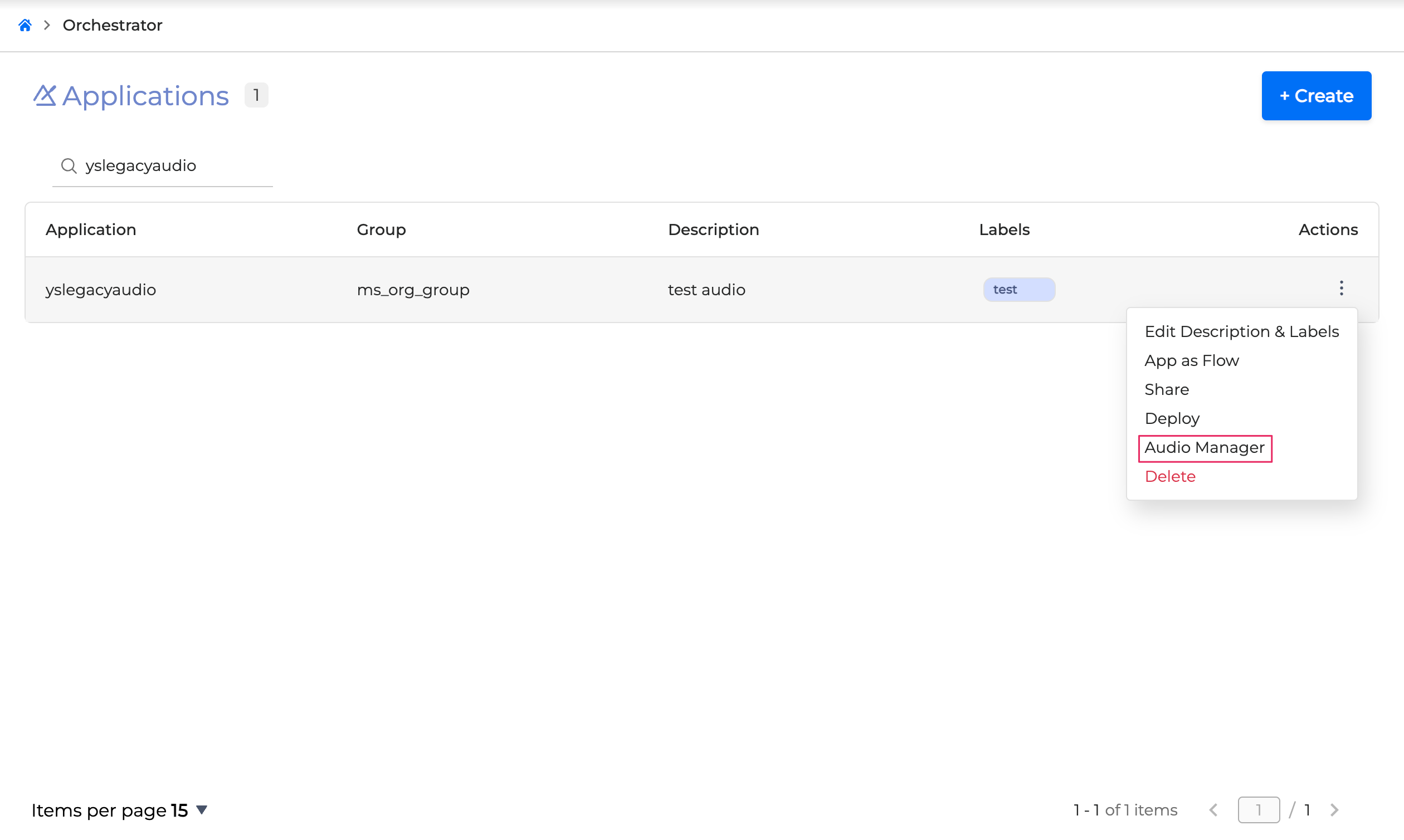Open the App as Flow option
The width and height of the screenshot is (1404, 840).
click(x=1192, y=360)
